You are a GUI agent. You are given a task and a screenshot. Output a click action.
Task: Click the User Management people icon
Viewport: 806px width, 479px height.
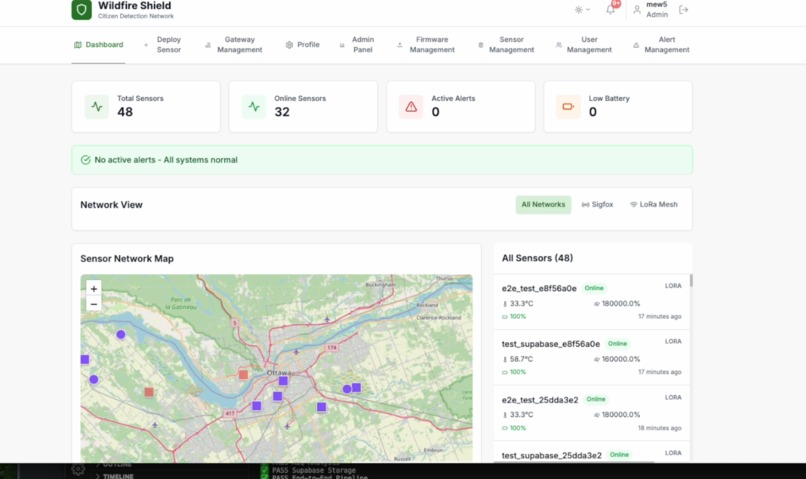click(x=559, y=45)
